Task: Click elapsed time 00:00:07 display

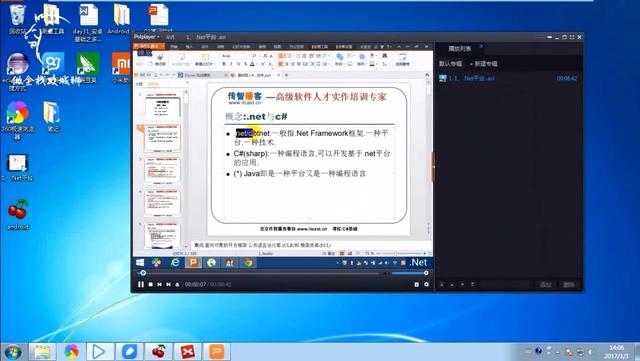Action: point(196,284)
